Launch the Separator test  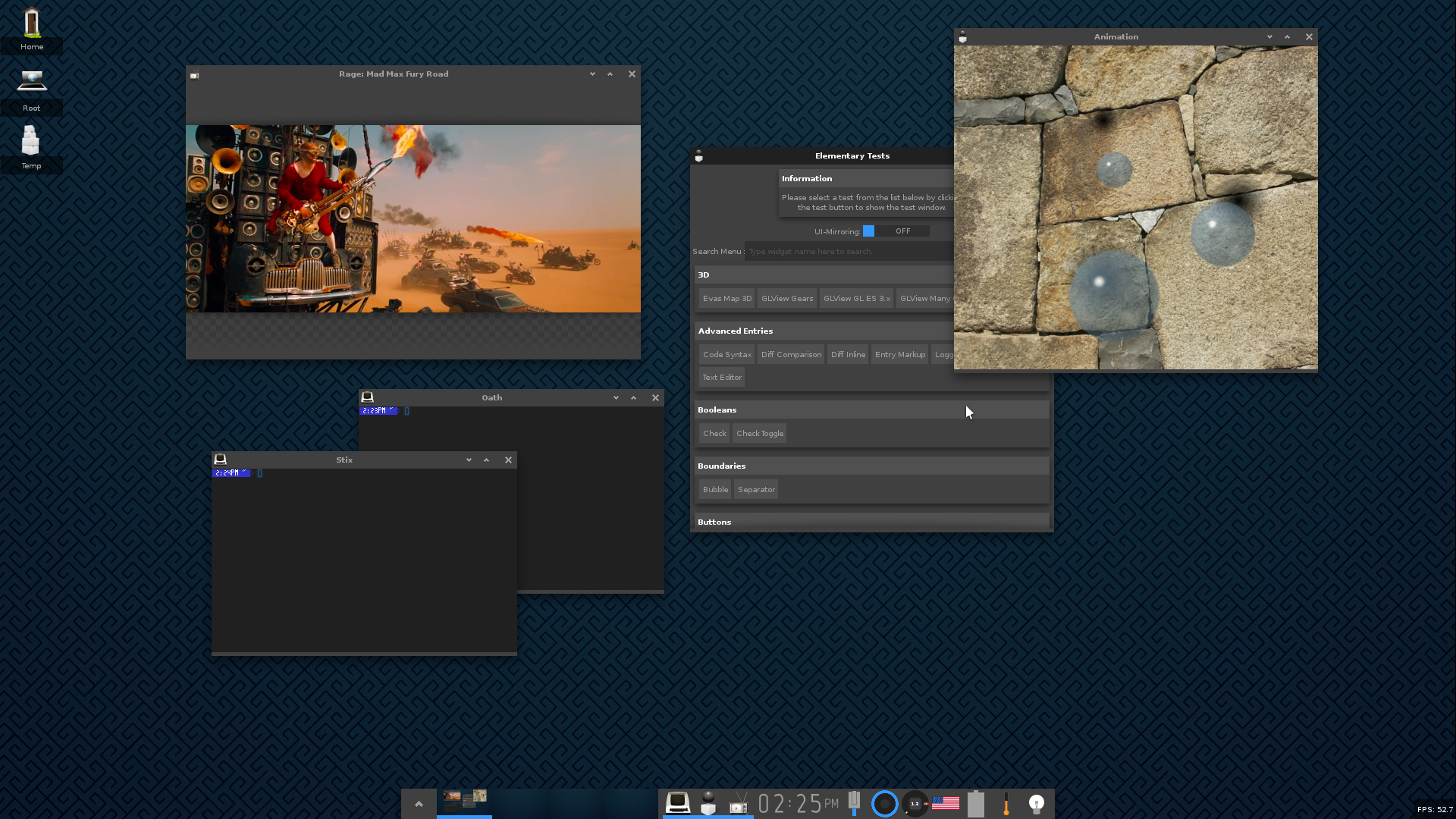756,490
